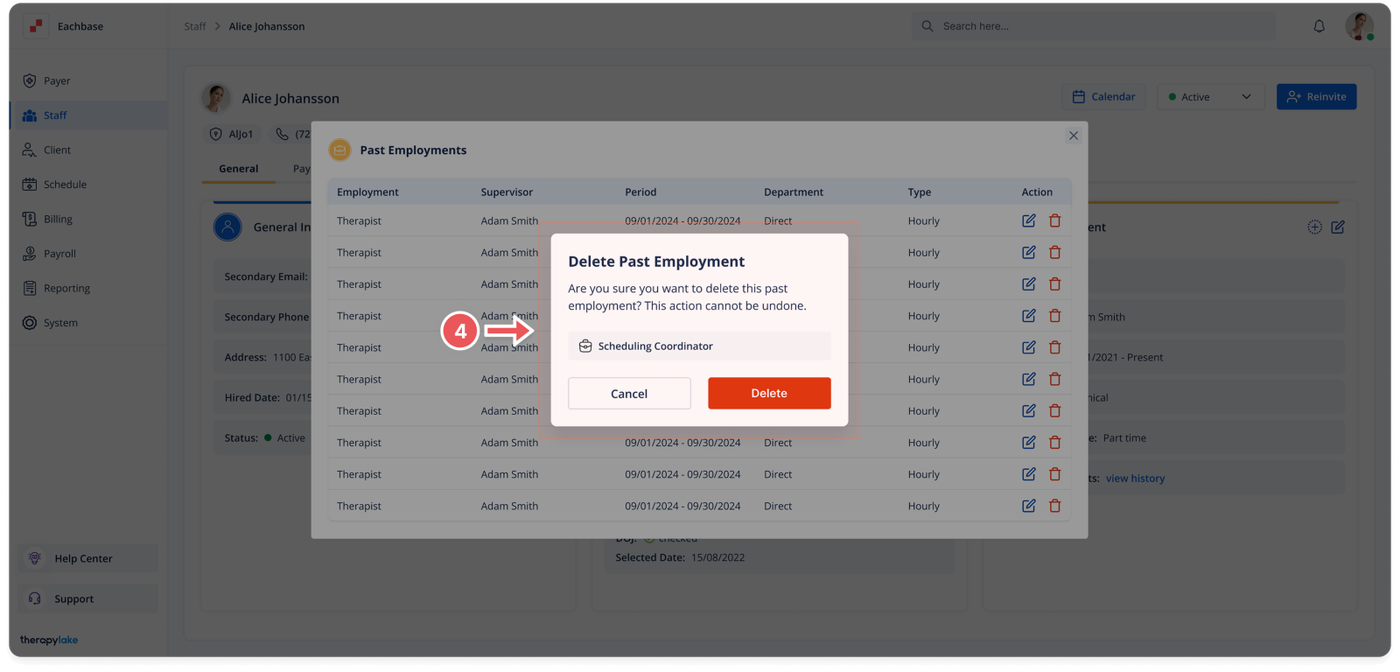This screenshot has width=1400, height=672.
Task: Click the Period column header
Action: coord(641,192)
